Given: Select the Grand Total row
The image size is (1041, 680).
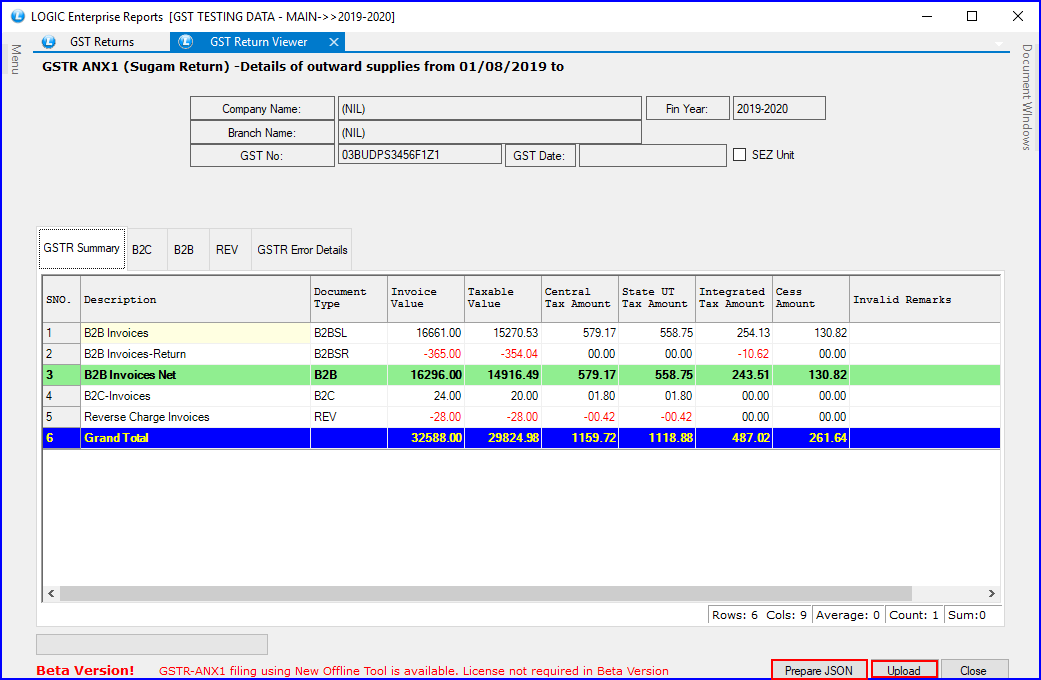Looking at the screenshot, I should pyautogui.click(x=521, y=438).
